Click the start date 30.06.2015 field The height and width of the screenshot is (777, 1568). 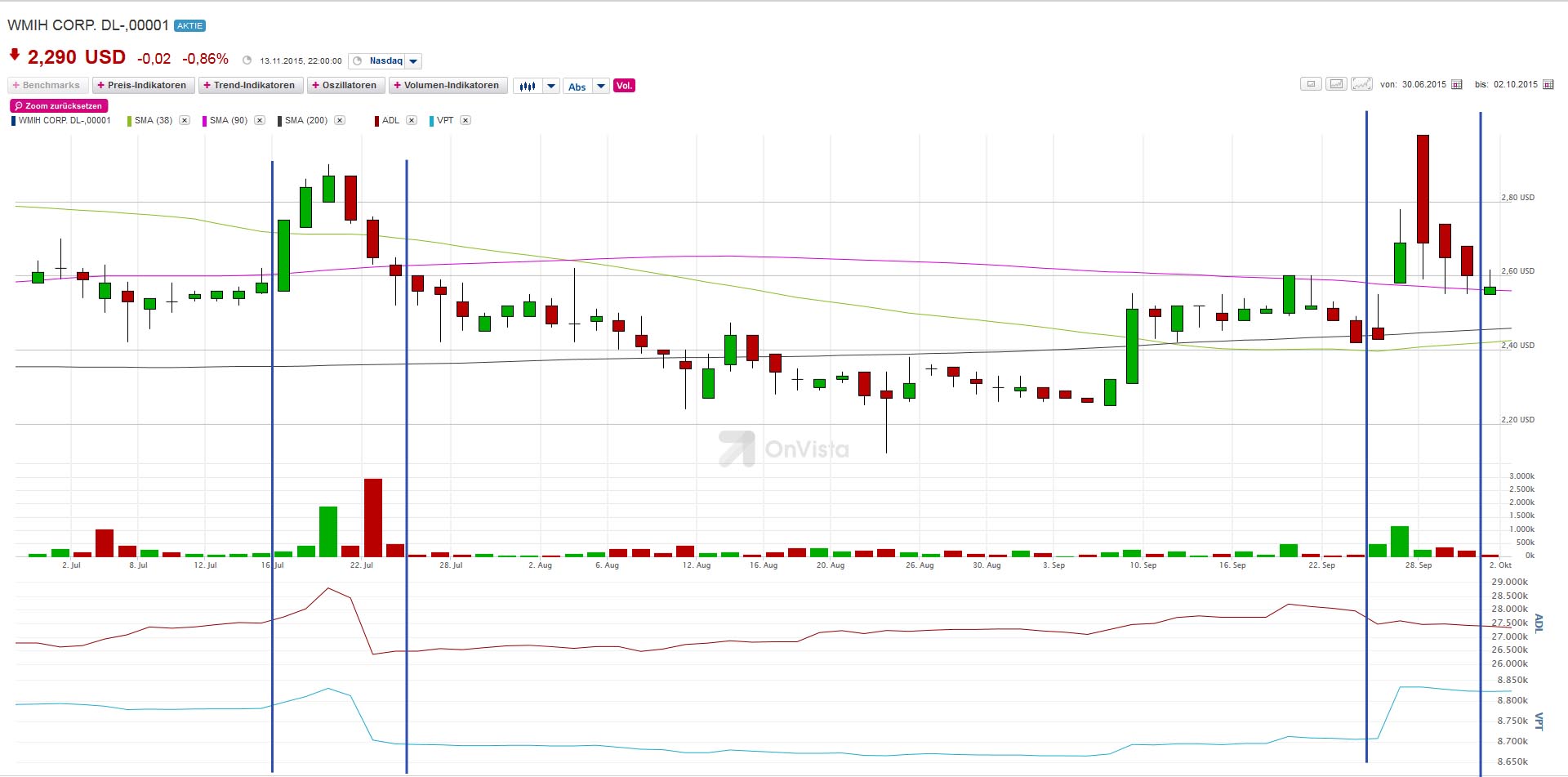click(1424, 85)
